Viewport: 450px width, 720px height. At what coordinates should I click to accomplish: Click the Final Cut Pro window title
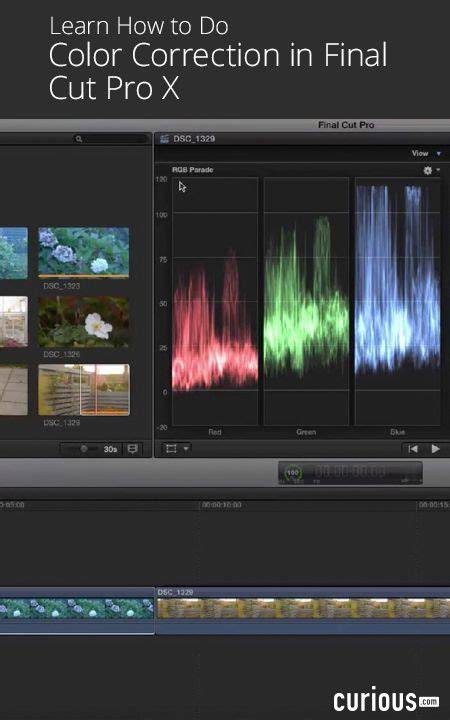tap(346, 125)
